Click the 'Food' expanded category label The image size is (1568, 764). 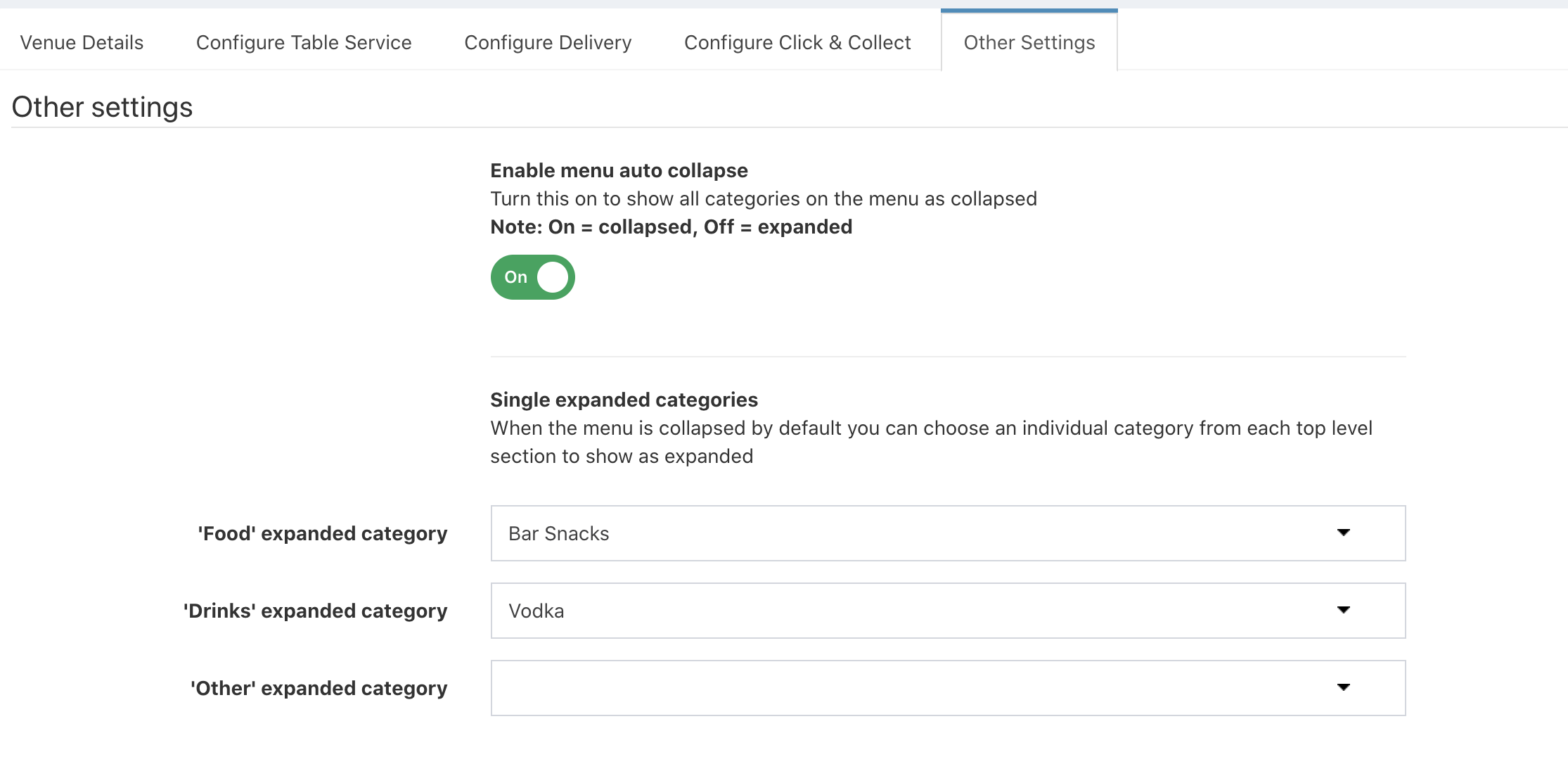(x=322, y=533)
